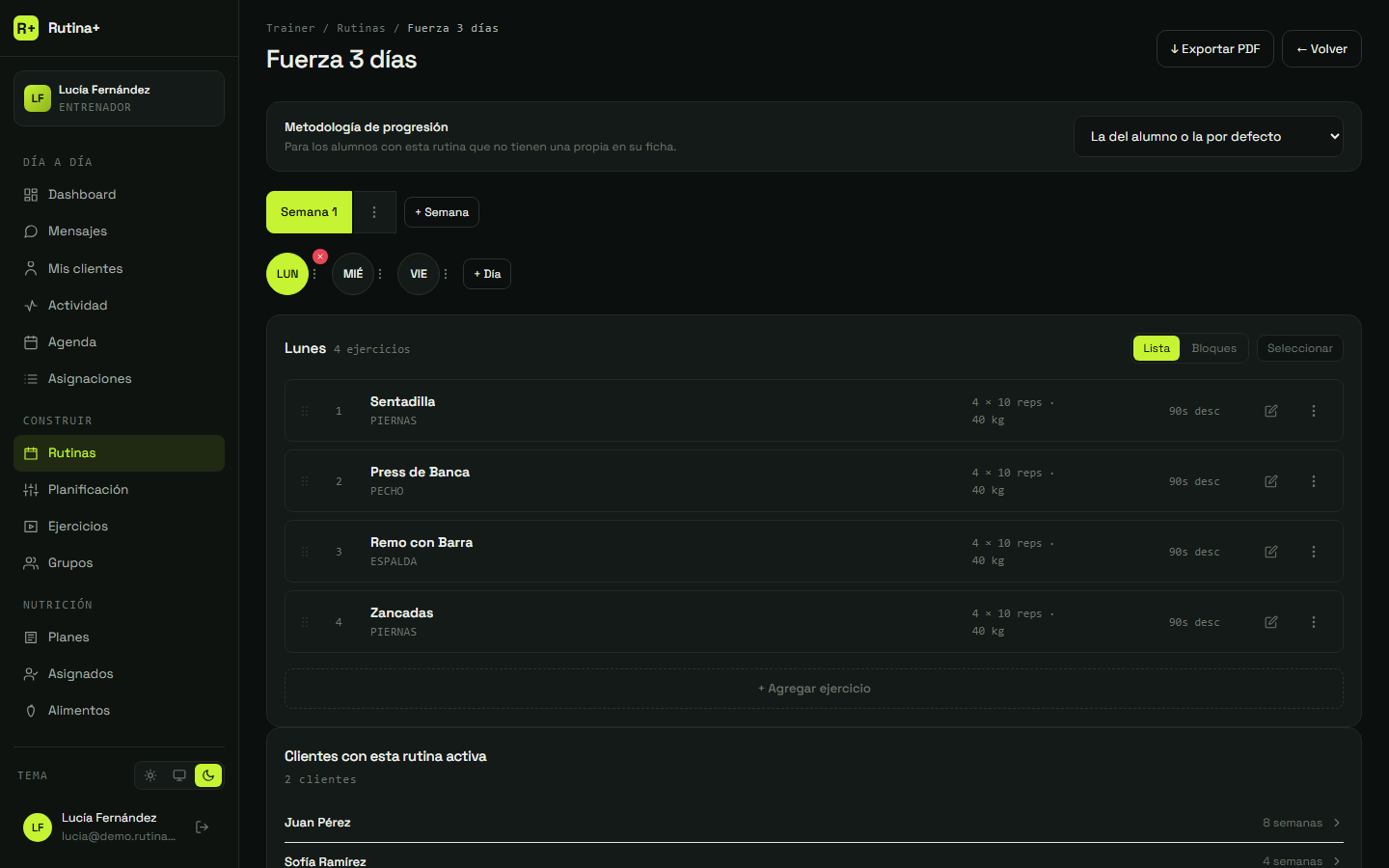Switch to light theme sun icon
This screenshot has width=1389, height=868.
click(x=150, y=775)
